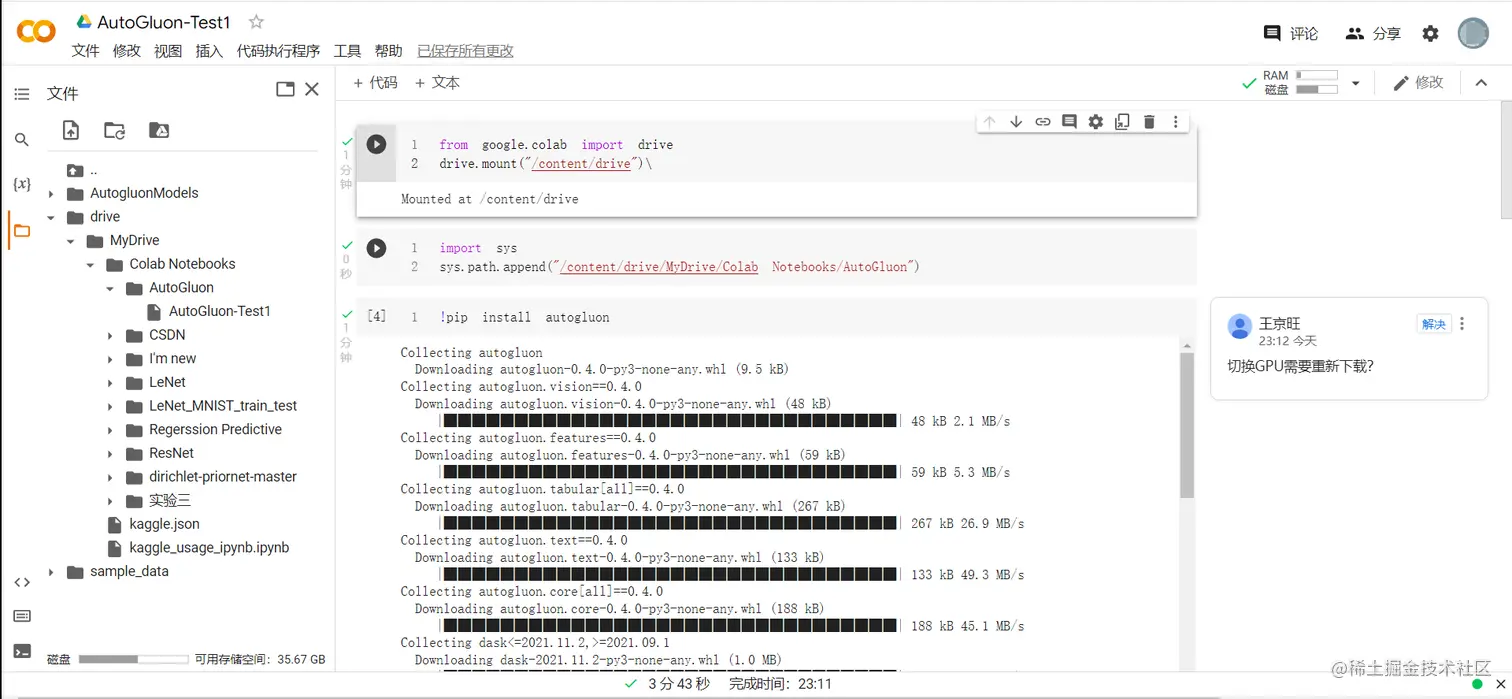Move the cell up
Screen dimensions: 1512x699
989,122
